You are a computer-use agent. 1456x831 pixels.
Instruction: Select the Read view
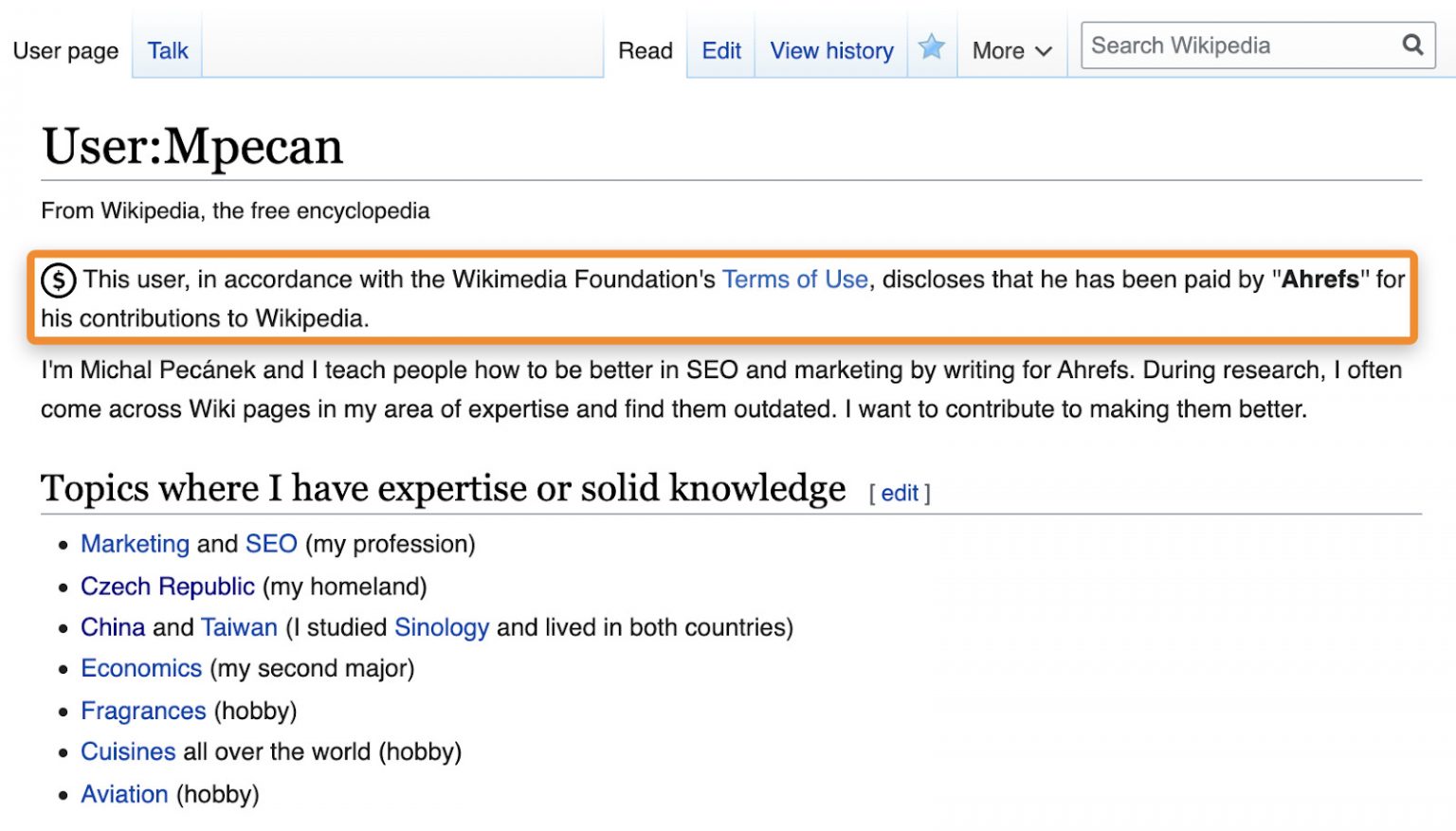click(645, 51)
